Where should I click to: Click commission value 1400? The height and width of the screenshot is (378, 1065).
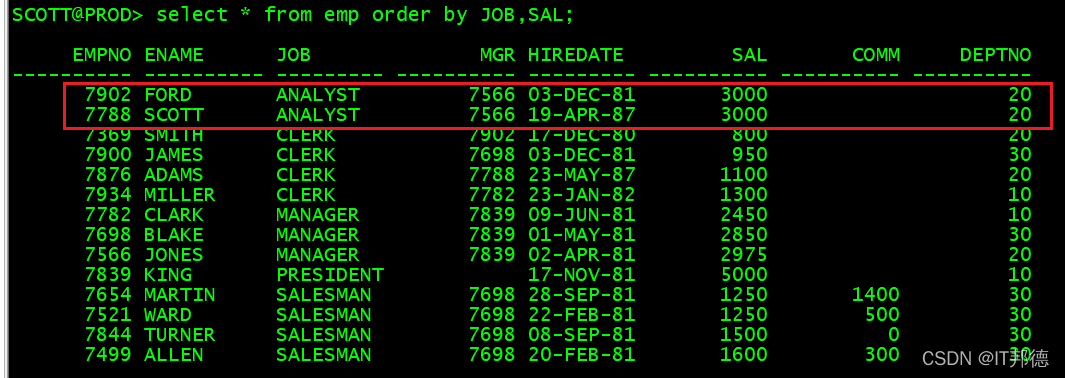point(876,295)
